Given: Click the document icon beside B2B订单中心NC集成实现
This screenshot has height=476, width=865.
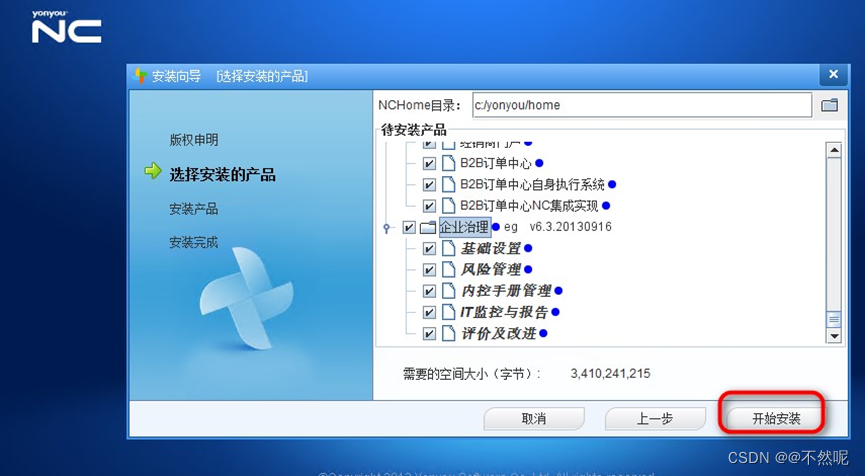Looking at the screenshot, I should [449, 206].
